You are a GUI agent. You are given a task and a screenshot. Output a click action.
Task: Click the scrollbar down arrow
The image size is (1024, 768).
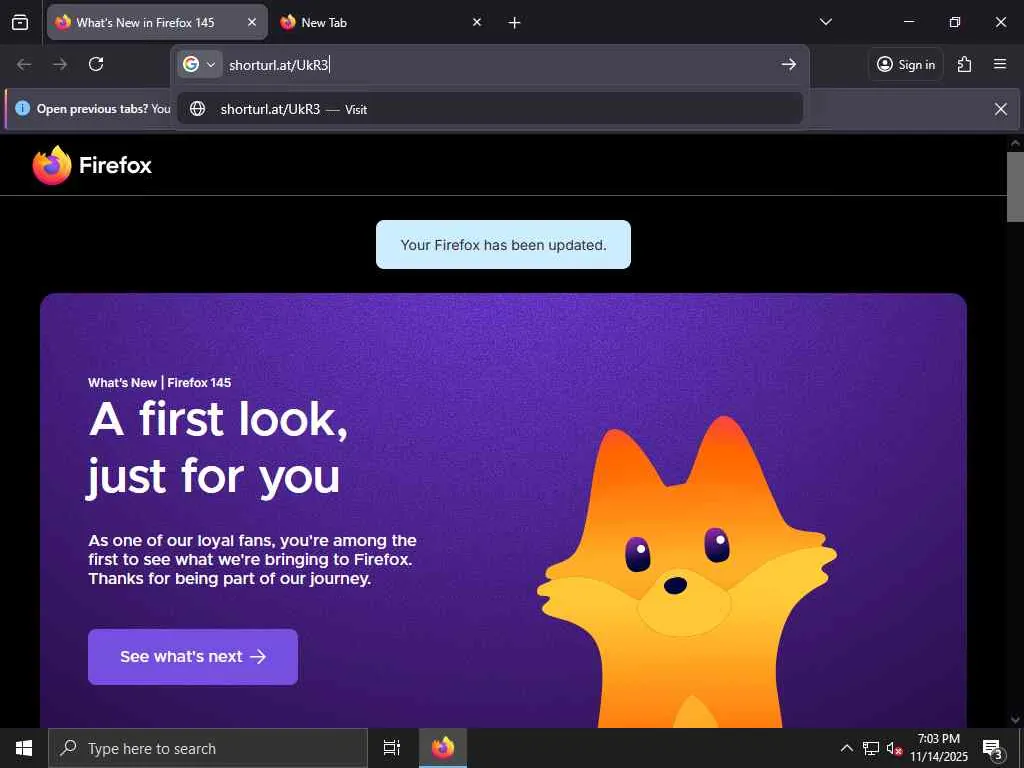click(1015, 719)
